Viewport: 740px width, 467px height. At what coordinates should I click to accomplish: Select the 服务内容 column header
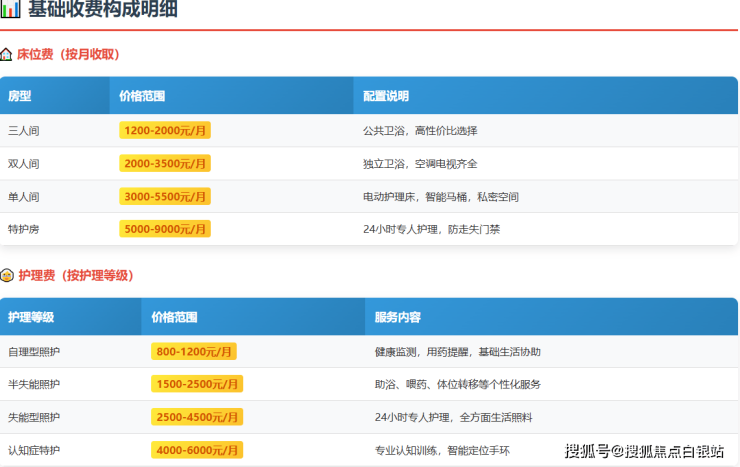(398, 317)
